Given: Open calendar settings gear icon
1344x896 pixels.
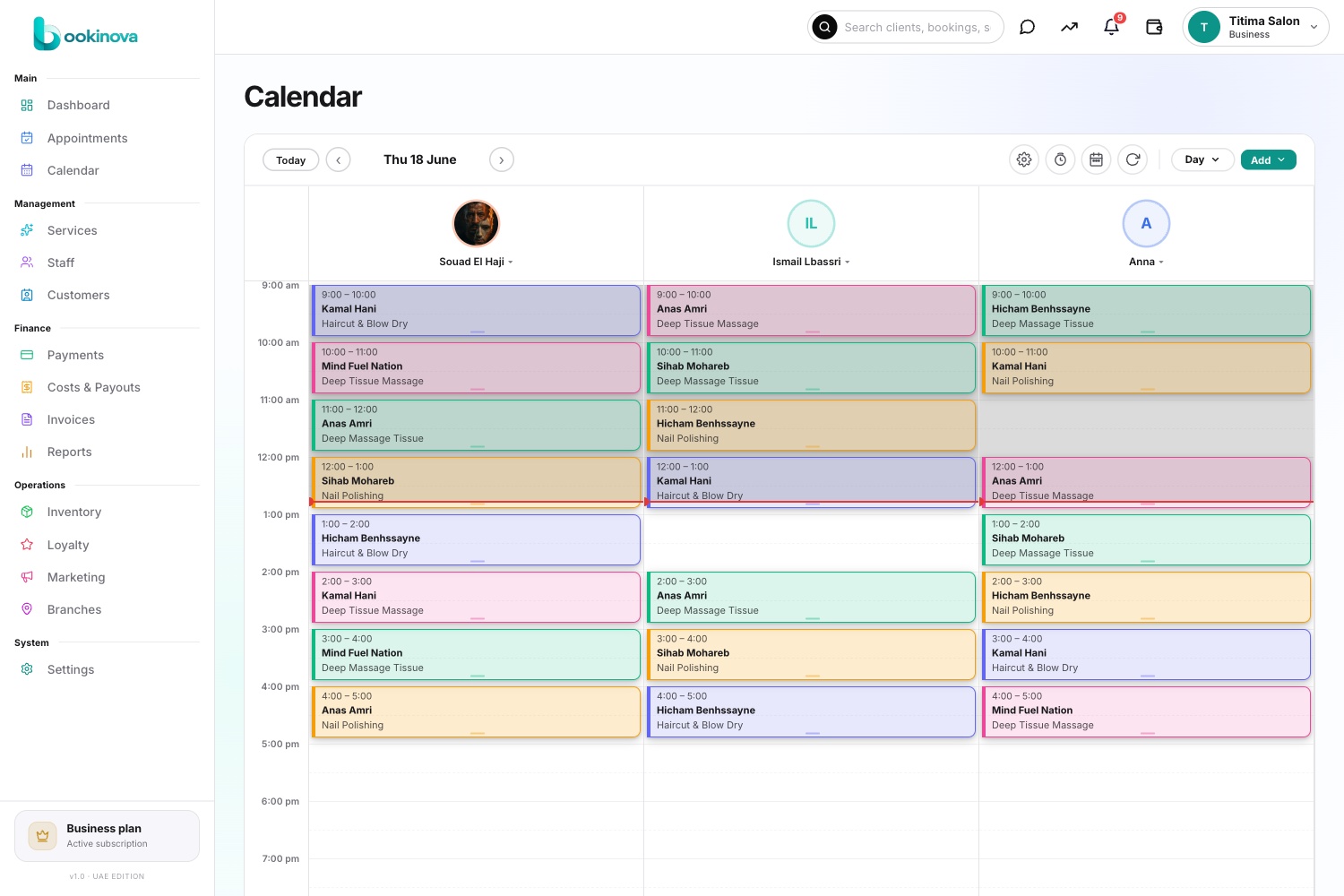Looking at the screenshot, I should pos(1024,159).
